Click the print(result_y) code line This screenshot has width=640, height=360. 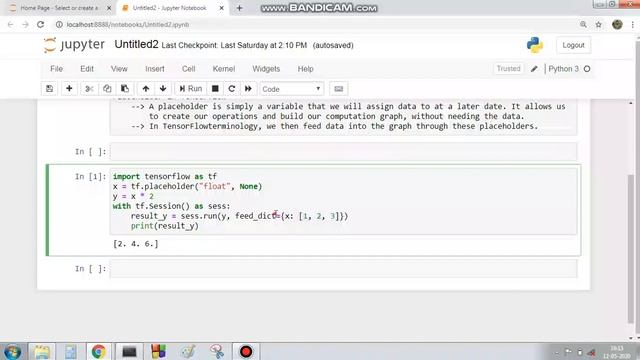coord(164,226)
